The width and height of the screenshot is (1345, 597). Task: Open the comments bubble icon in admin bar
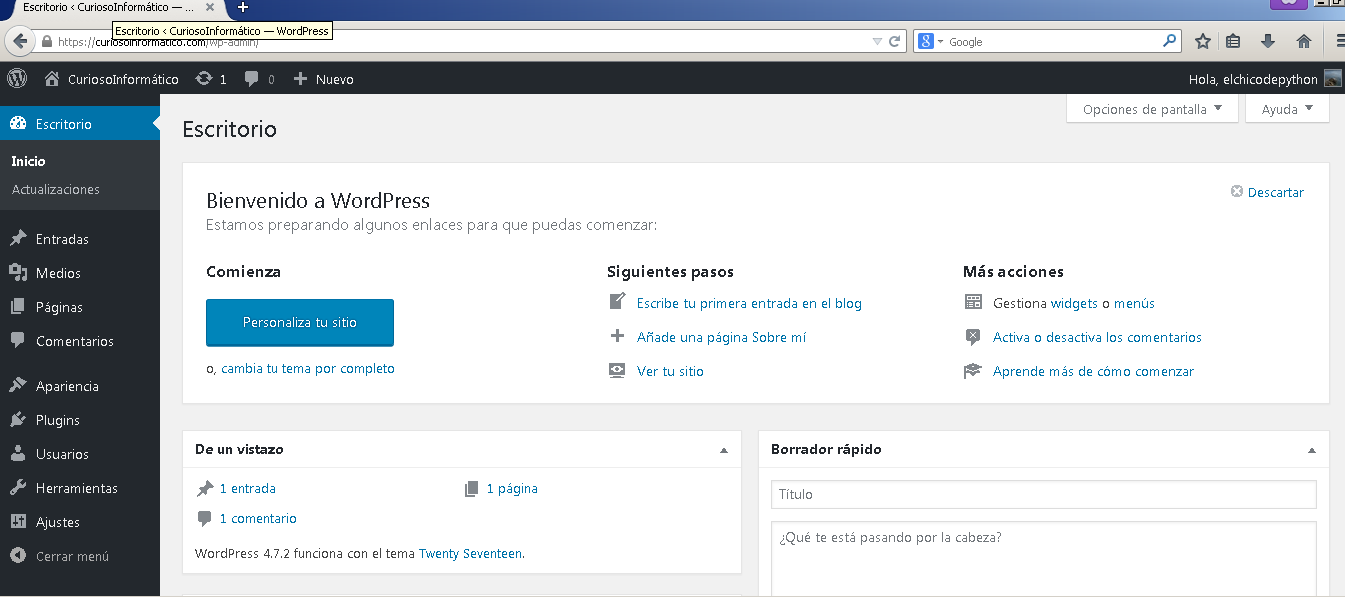click(x=252, y=78)
